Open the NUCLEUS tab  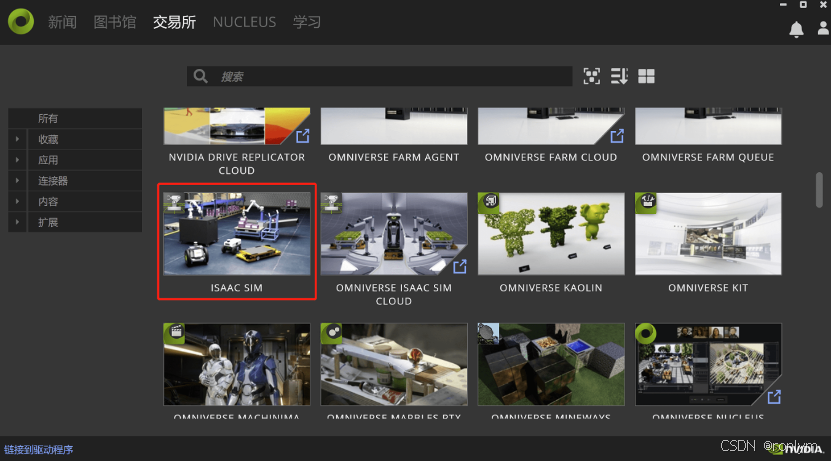[x=244, y=22]
